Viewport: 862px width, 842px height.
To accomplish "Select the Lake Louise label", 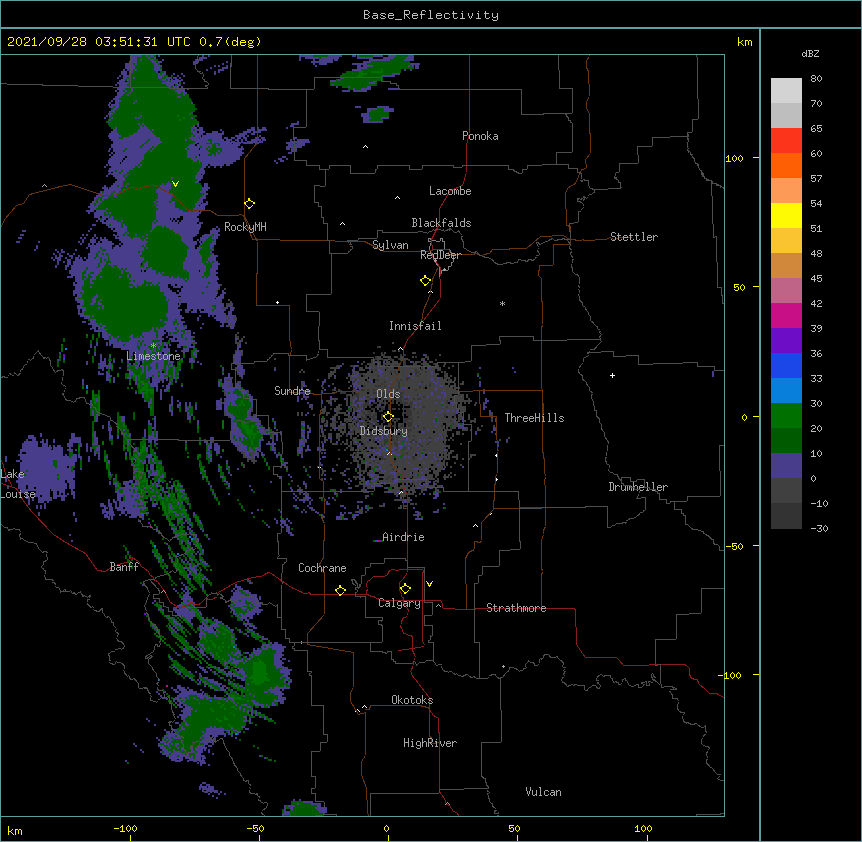I will [x=17, y=484].
